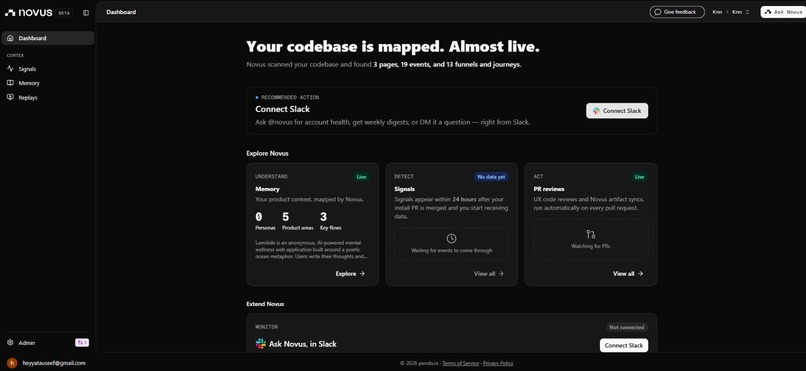Click the first Knn breadcrumb
Viewport: 806px width, 371px height.
tap(717, 12)
